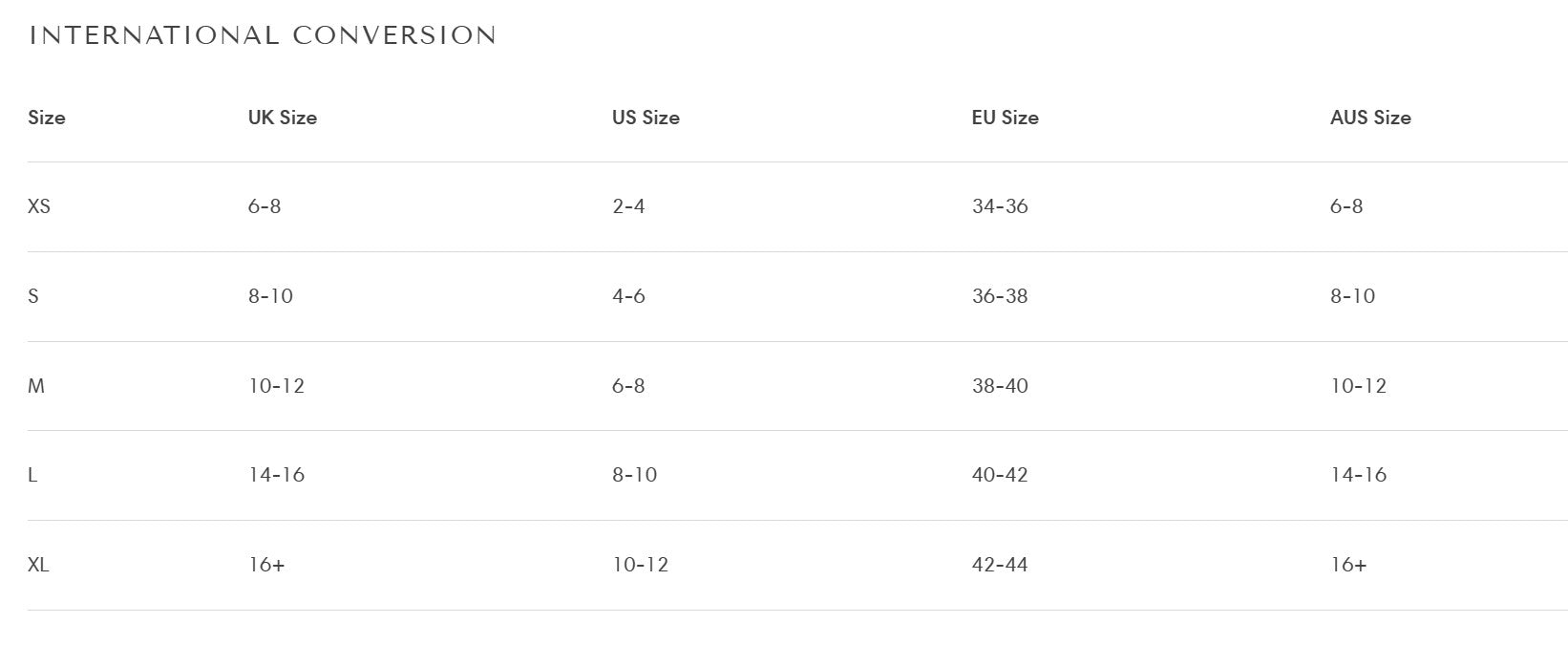Select the UK Size column header
Viewport: 1568px width, 645px height.
[283, 118]
